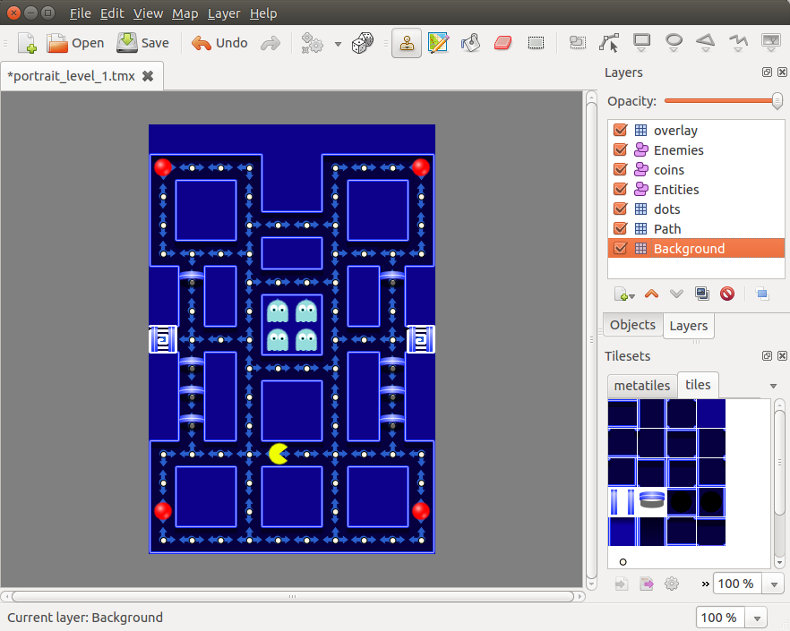
Task: Select the Insert Tile tool
Action: (771, 43)
